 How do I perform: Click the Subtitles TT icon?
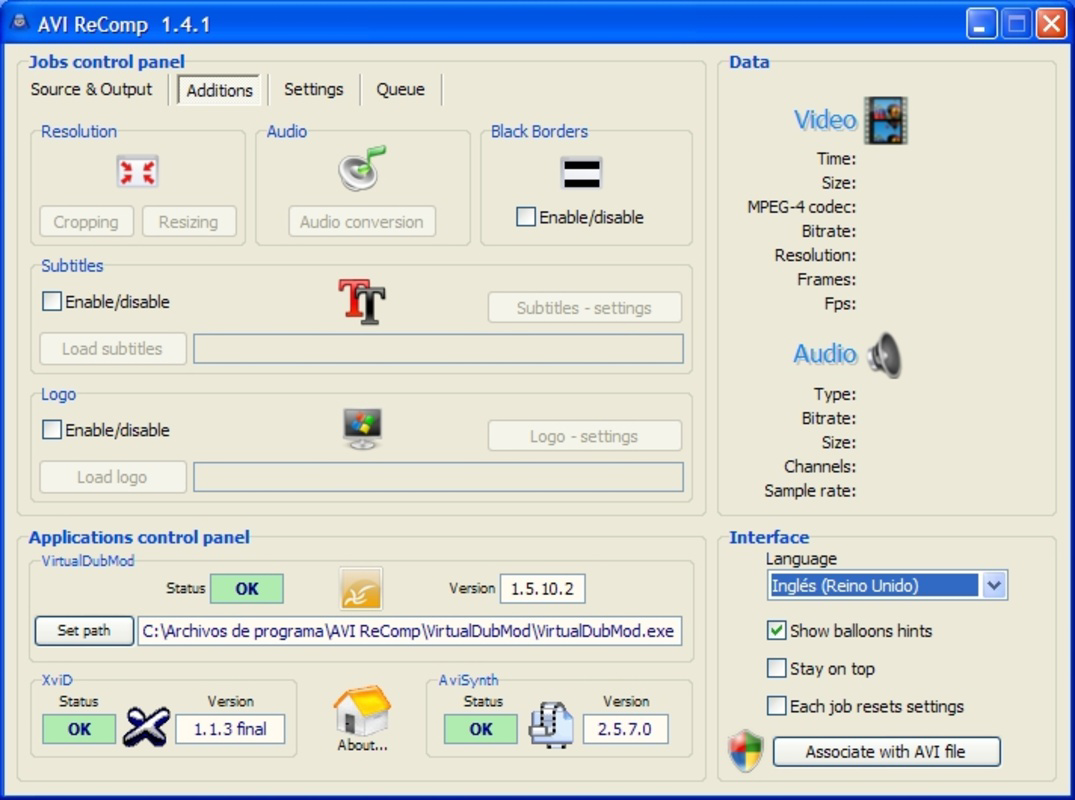click(x=362, y=301)
